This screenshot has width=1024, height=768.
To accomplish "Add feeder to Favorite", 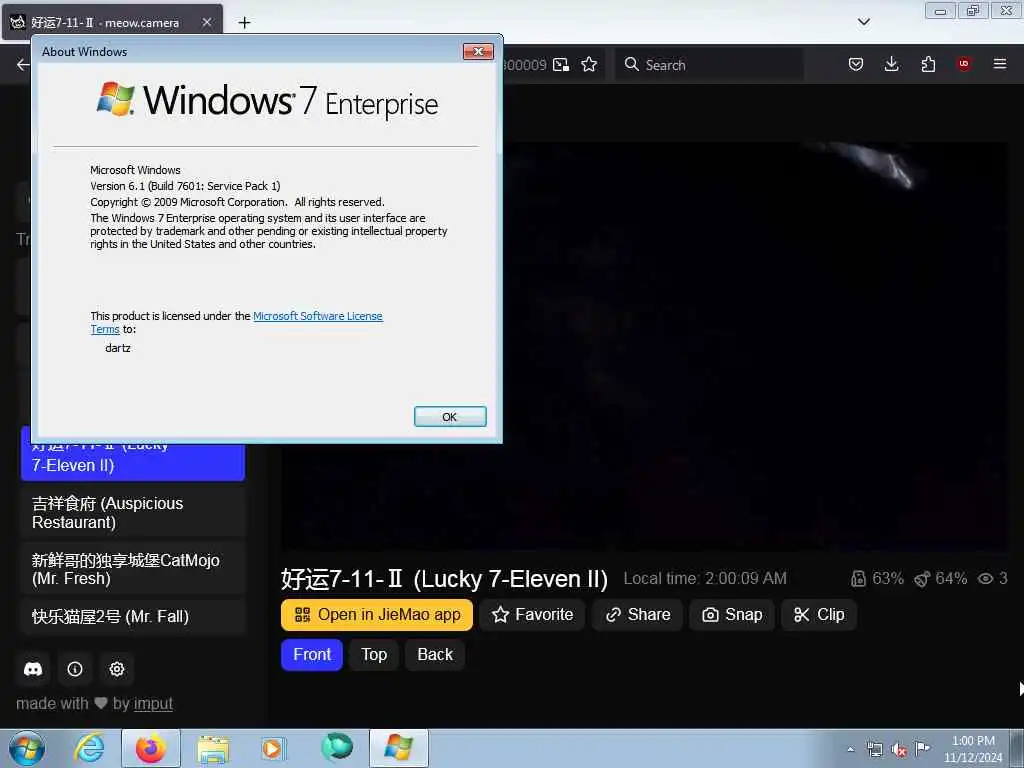I will click(533, 615).
